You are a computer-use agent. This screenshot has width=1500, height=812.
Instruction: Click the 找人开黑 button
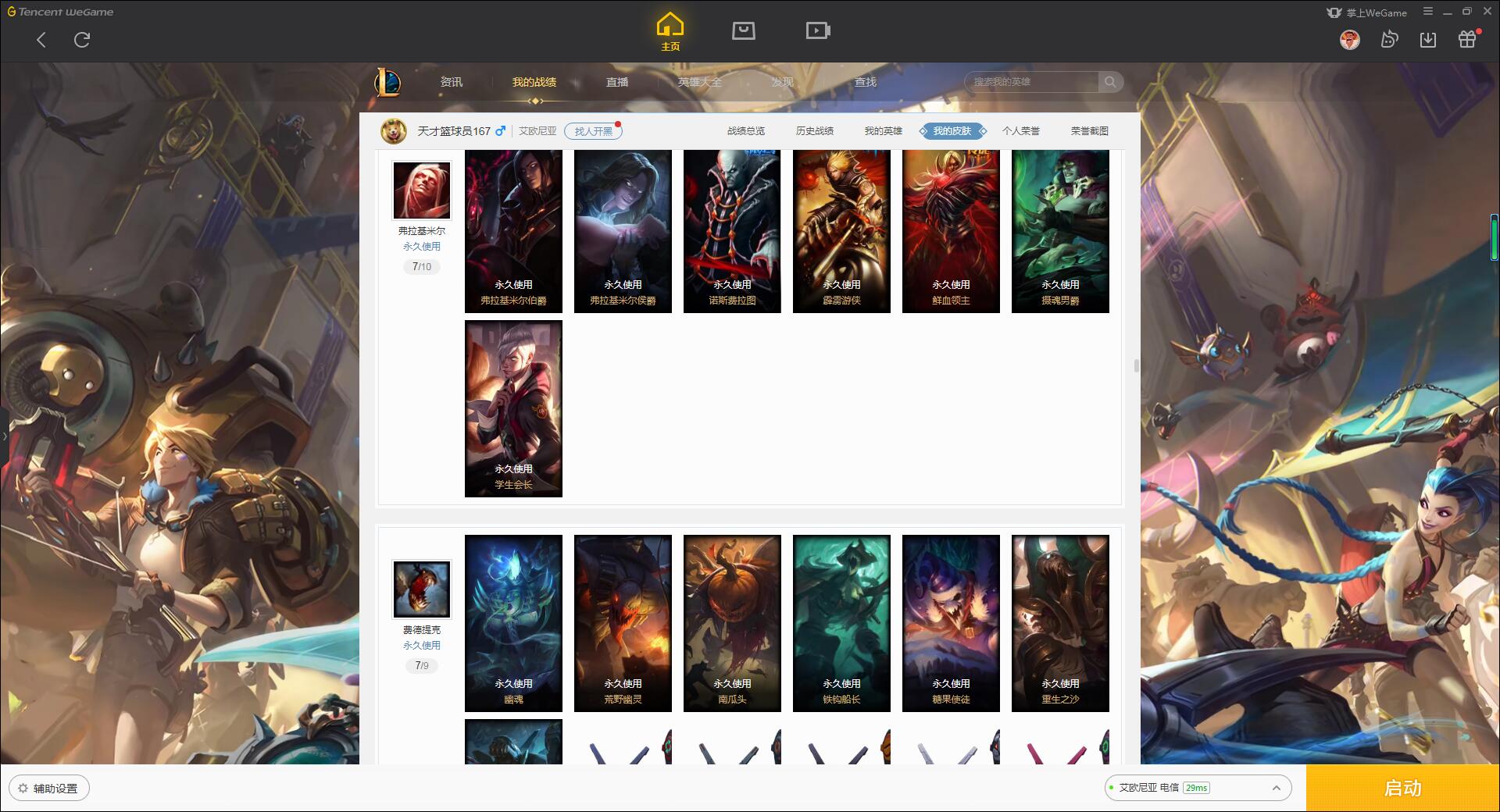(x=593, y=131)
